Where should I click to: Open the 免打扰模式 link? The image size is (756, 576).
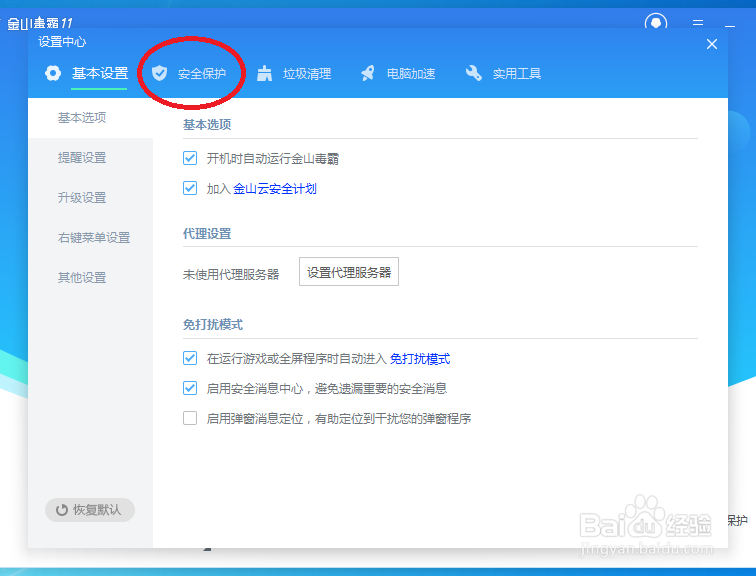(419, 359)
